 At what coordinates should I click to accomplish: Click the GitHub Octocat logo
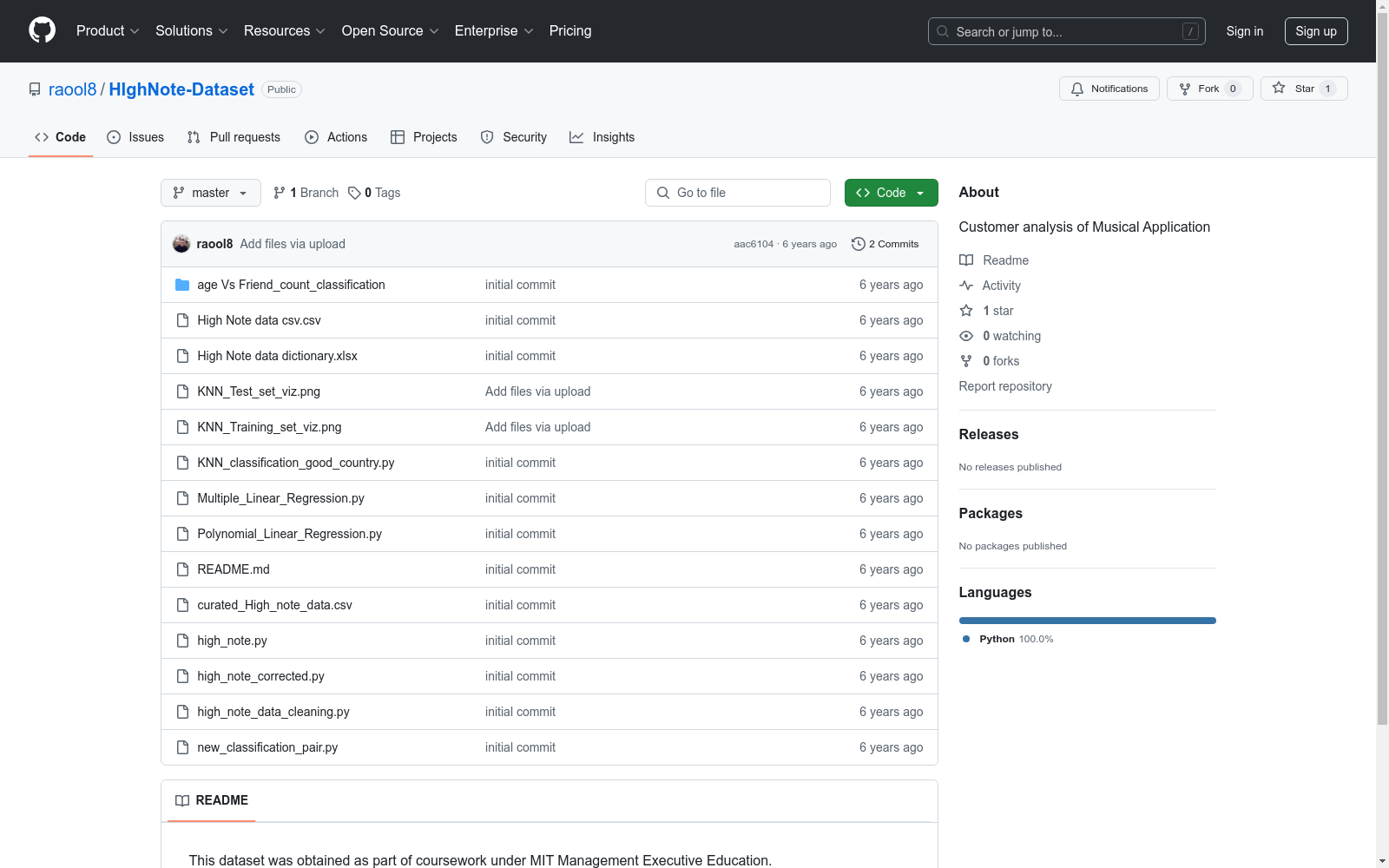[x=42, y=30]
